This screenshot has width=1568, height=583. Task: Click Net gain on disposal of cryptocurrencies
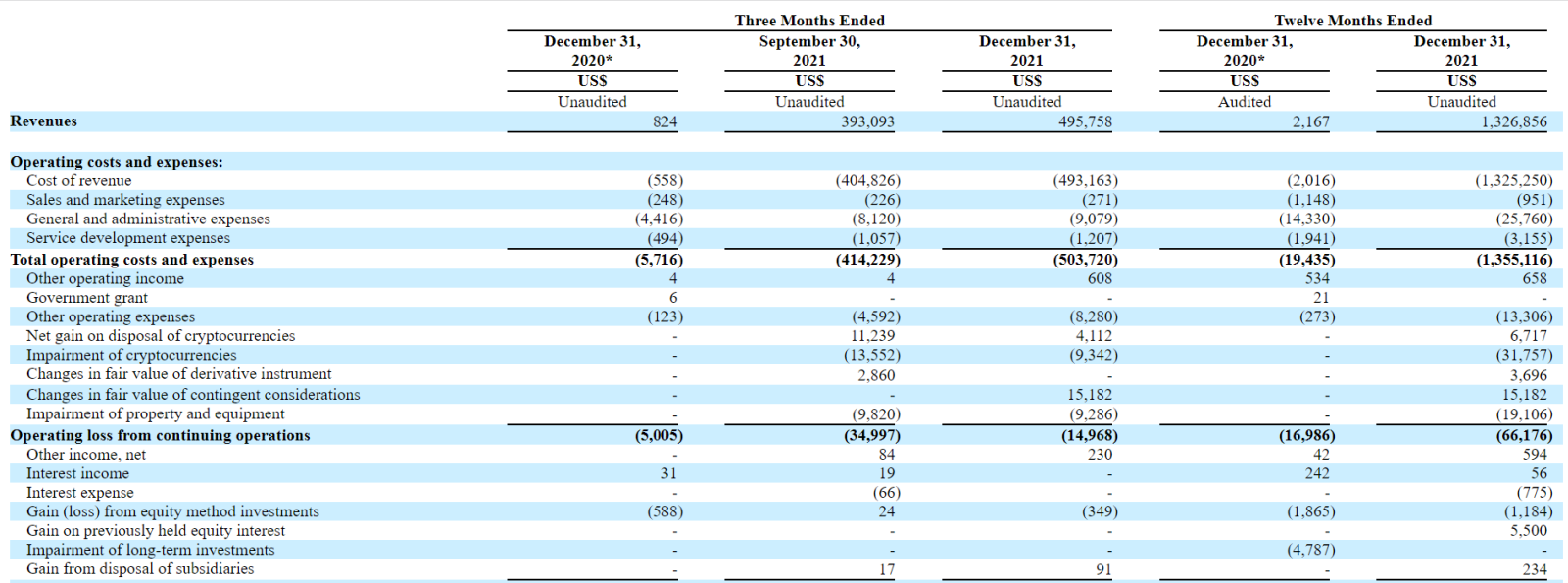coord(161,336)
